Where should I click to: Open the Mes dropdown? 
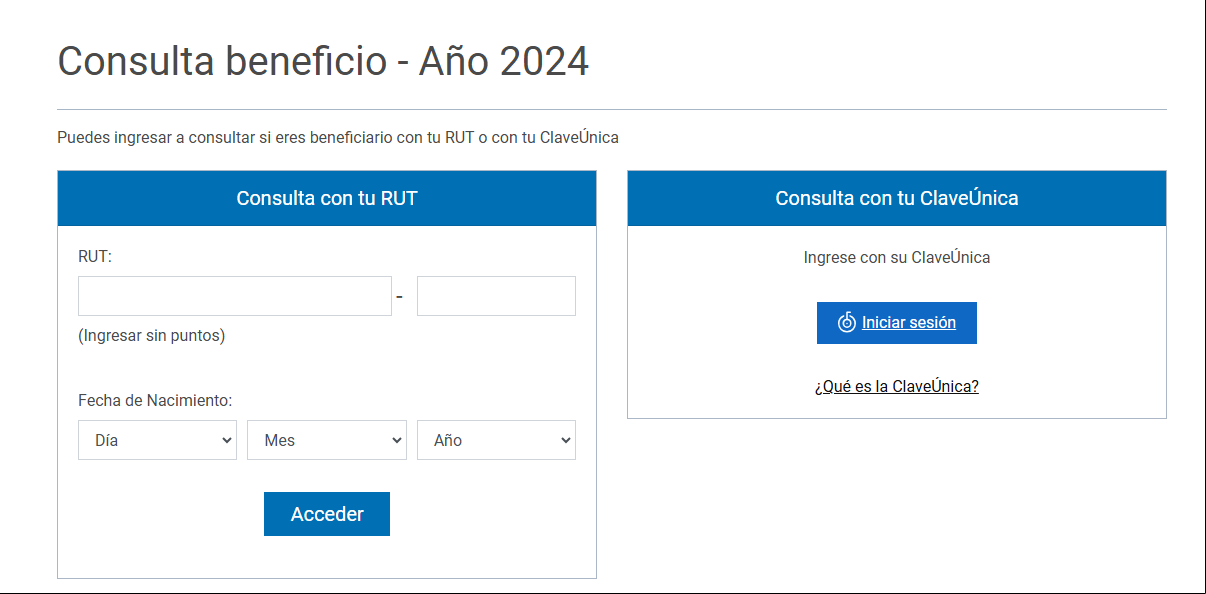(x=327, y=440)
